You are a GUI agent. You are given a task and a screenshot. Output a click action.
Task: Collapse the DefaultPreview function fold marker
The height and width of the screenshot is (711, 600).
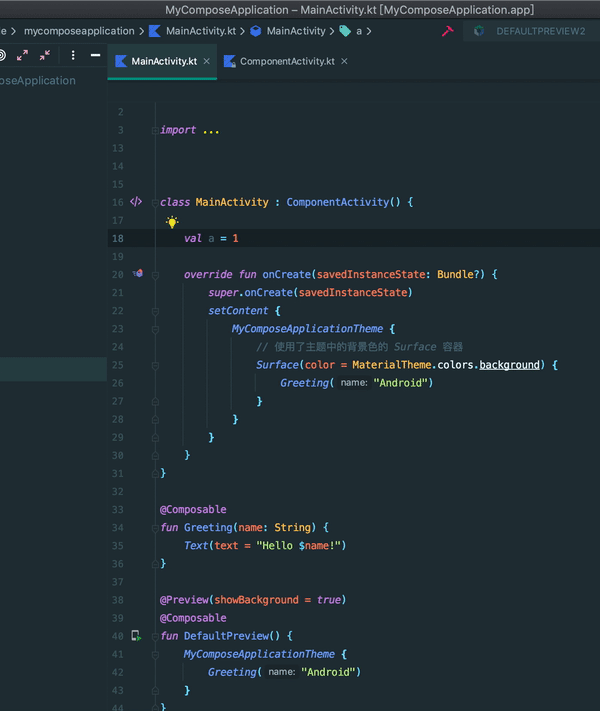[155, 637]
